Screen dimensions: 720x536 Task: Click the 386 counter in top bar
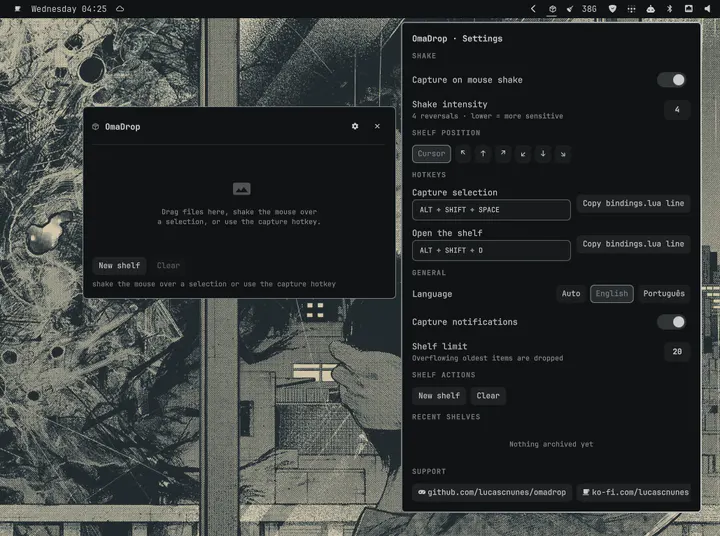pyautogui.click(x=589, y=9)
